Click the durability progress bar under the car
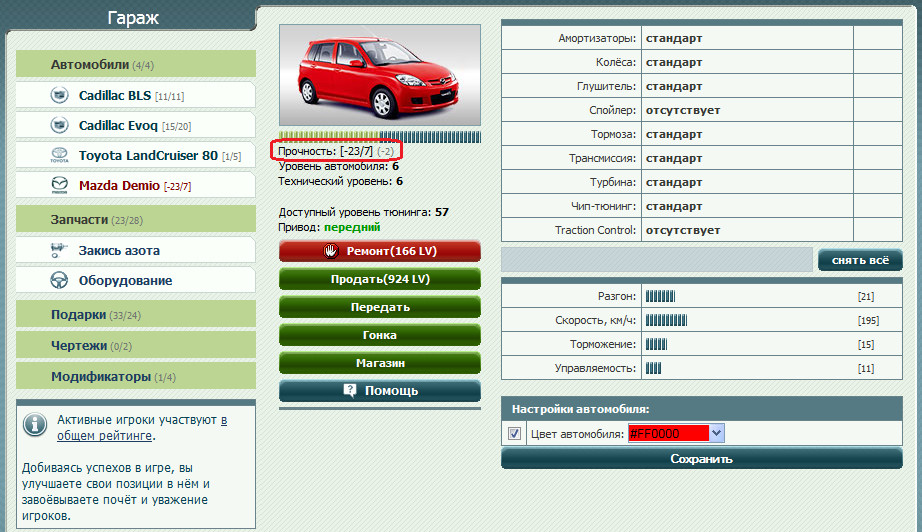 (380, 137)
